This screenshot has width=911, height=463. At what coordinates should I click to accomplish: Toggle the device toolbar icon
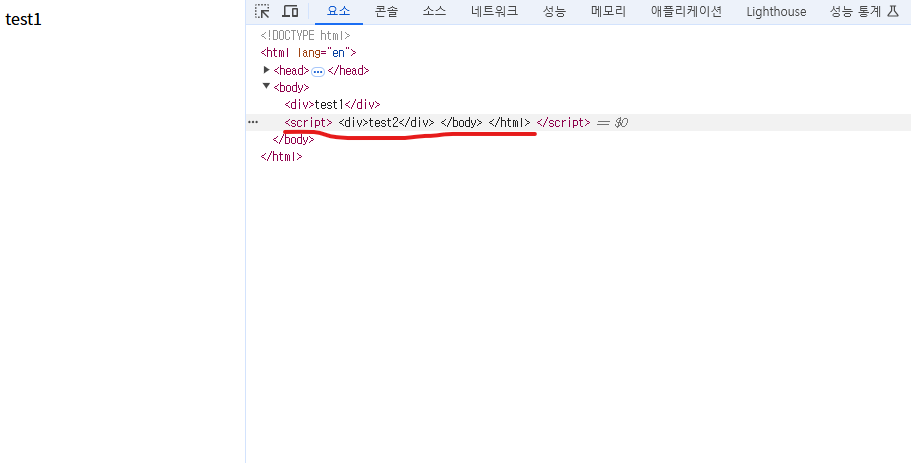click(x=290, y=11)
